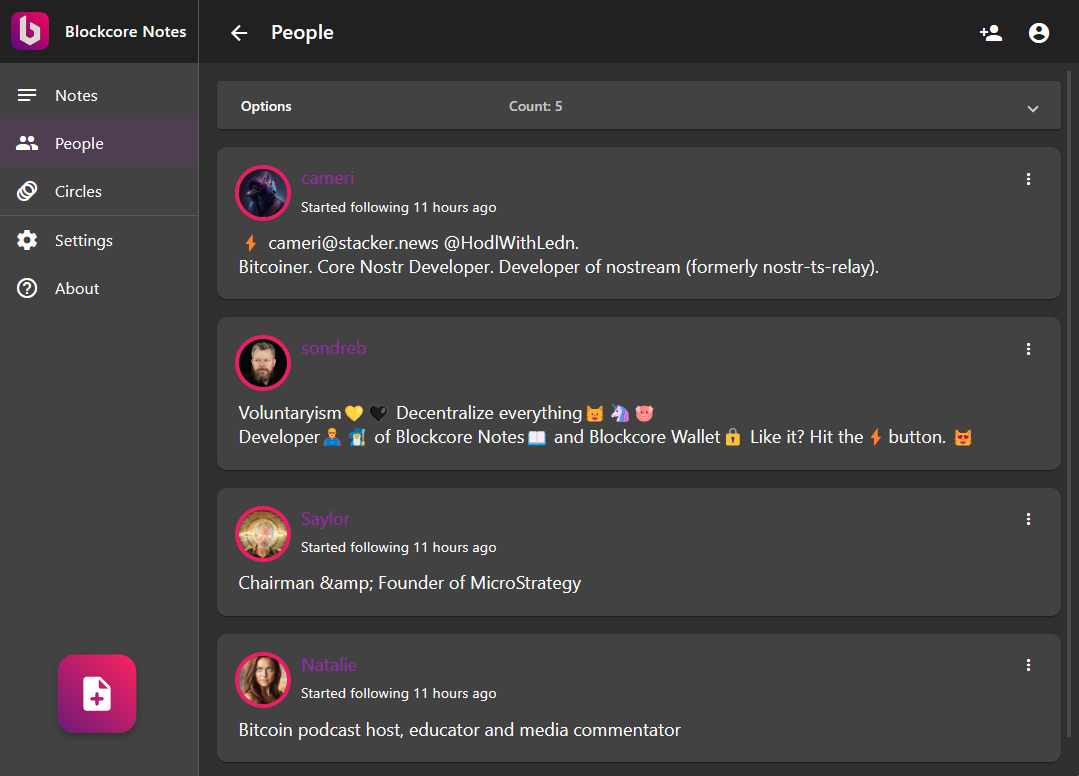Open cameri's profile name link
Image resolution: width=1079 pixels, height=776 pixels.
(x=328, y=178)
